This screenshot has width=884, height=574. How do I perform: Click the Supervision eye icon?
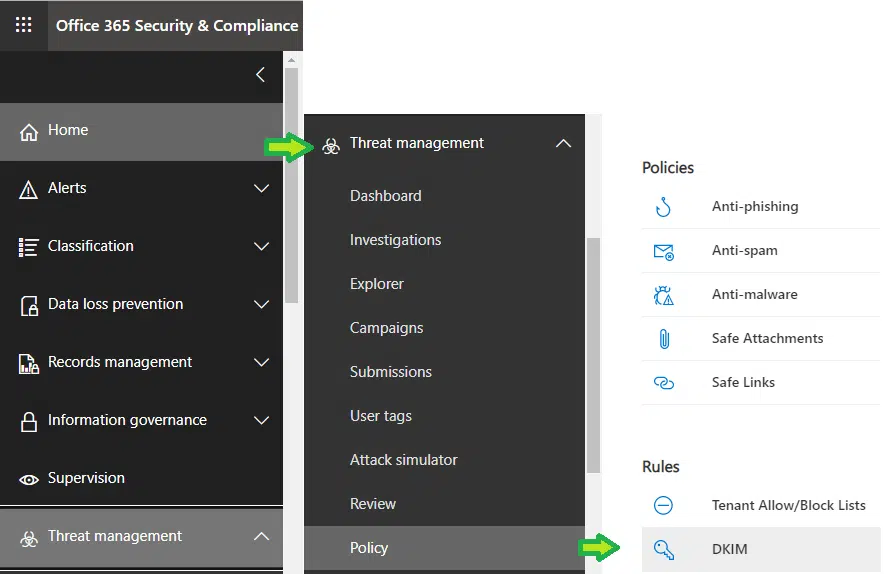point(29,479)
